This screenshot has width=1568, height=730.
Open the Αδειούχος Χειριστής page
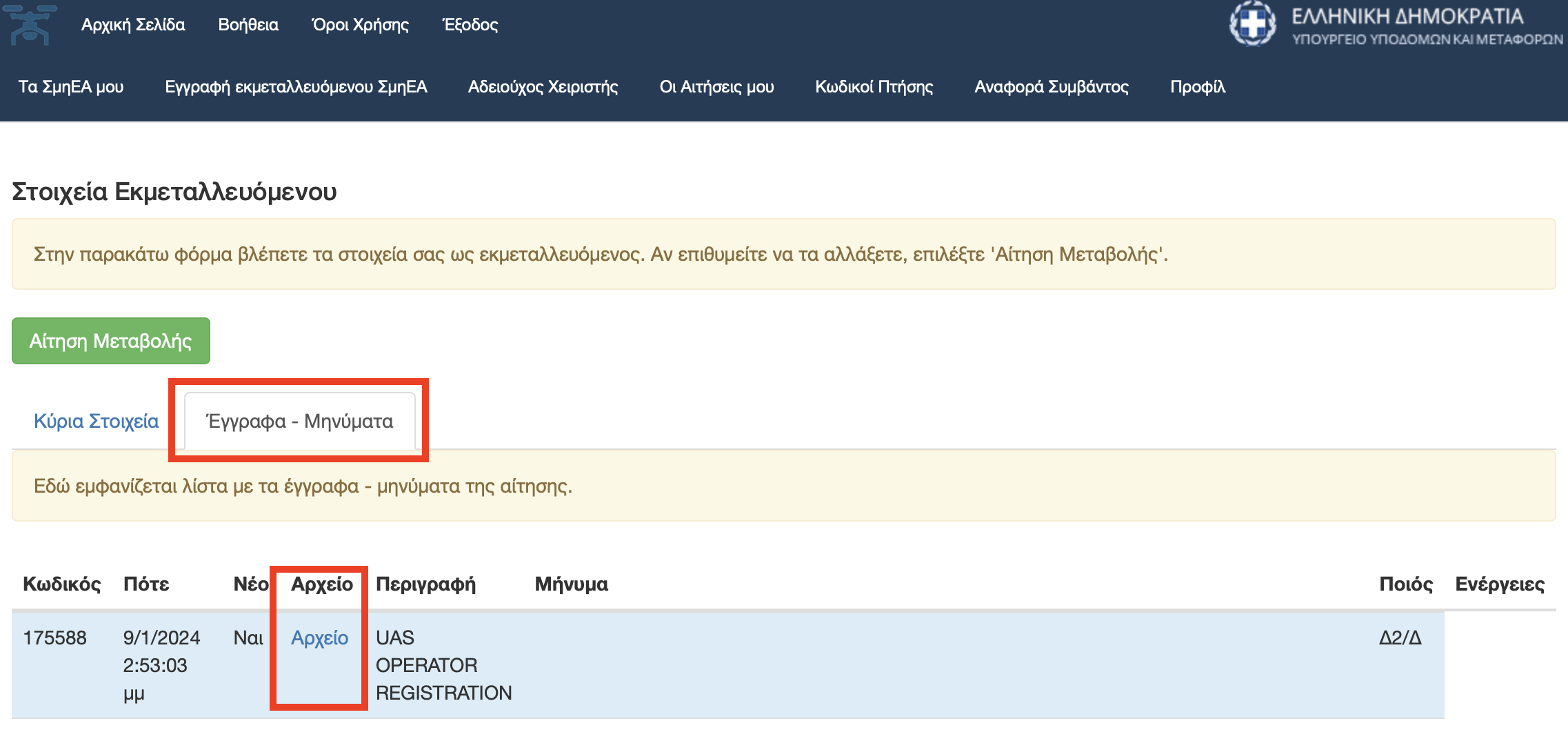point(543,87)
